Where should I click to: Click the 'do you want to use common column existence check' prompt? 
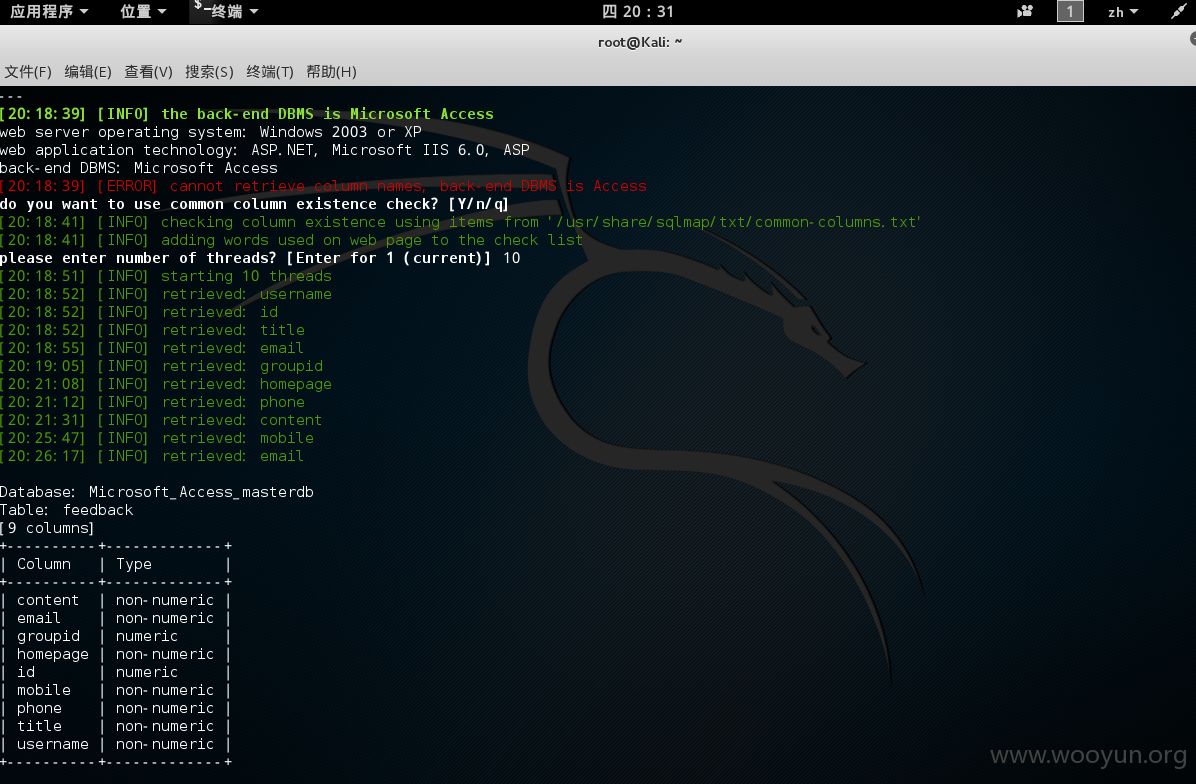click(x=254, y=204)
